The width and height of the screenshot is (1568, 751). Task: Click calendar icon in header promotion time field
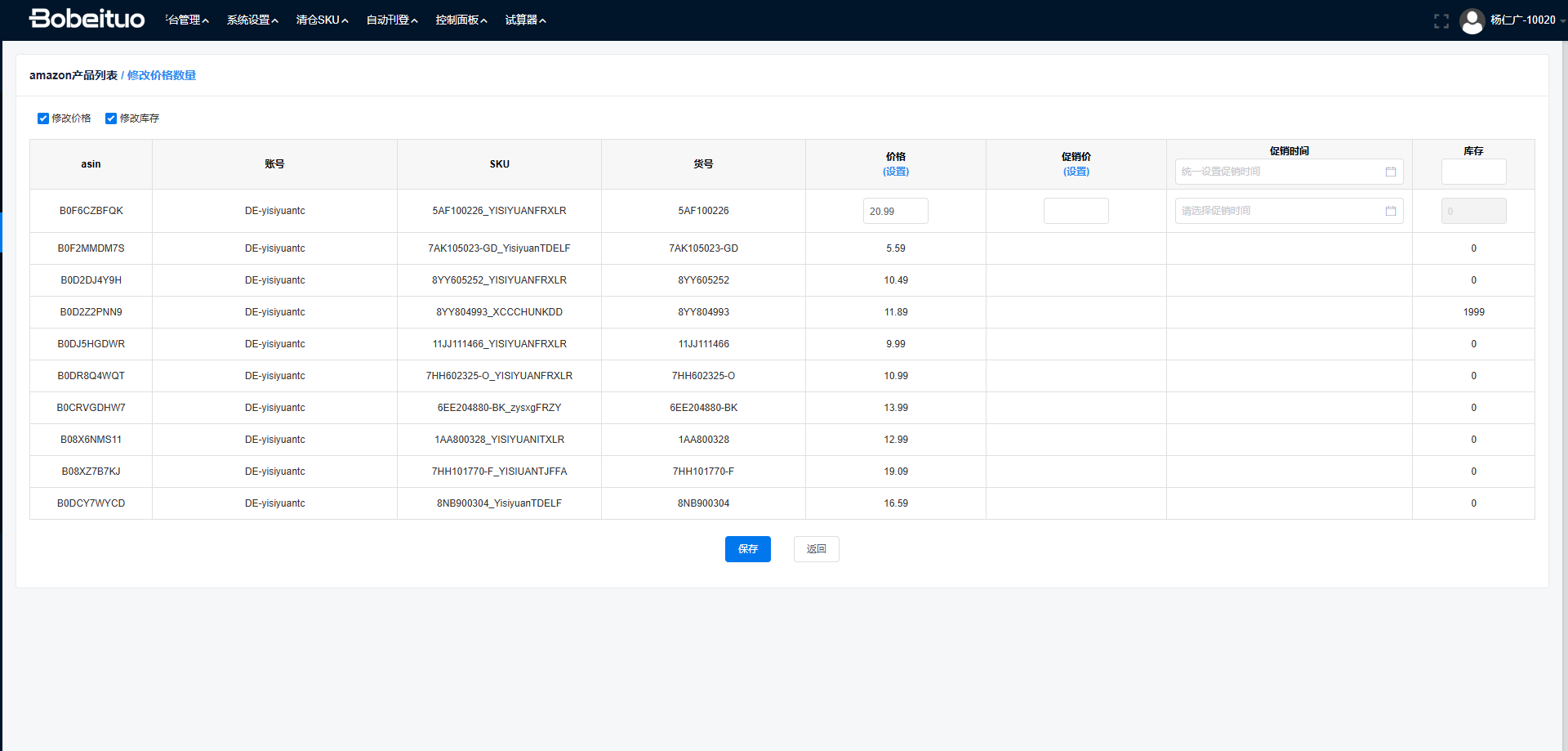click(1390, 172)
